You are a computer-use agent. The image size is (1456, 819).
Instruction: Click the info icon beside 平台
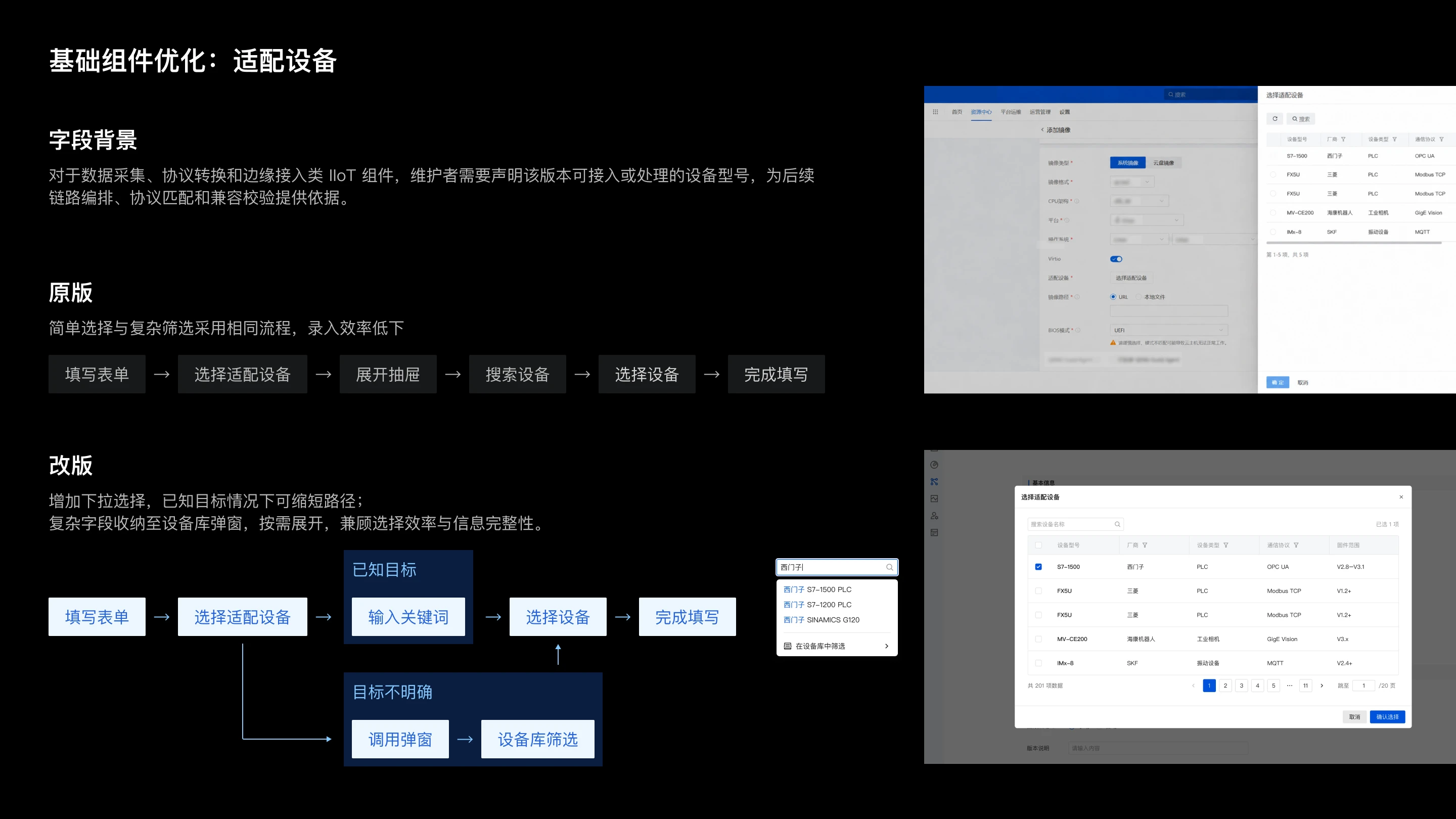1067,220
